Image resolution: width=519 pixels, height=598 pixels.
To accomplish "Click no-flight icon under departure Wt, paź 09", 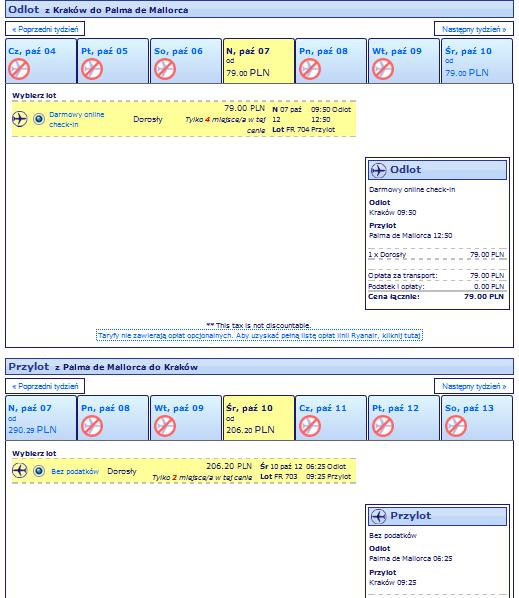I will (383, 69).
